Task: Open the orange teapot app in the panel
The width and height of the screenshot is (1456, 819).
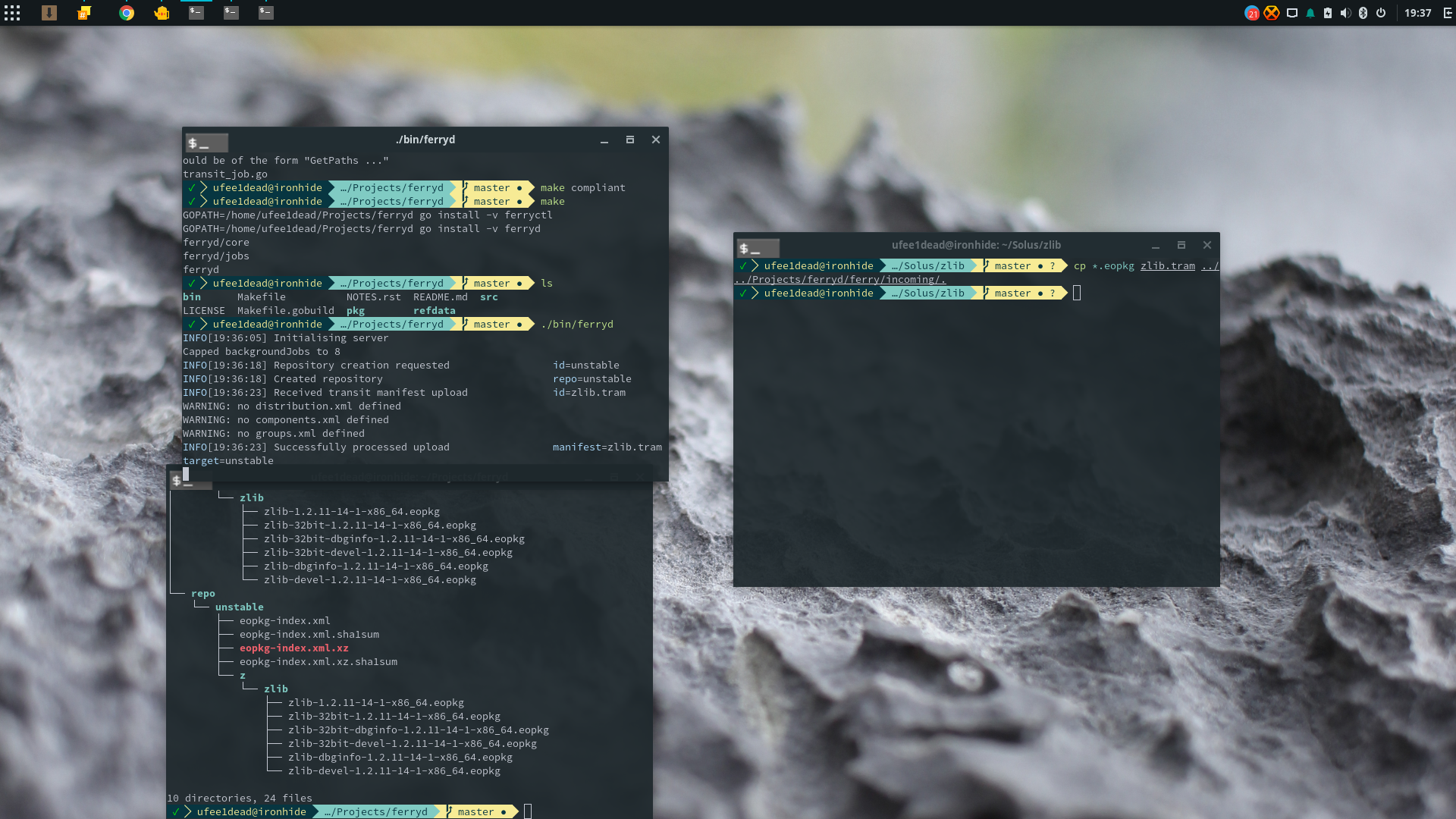Action: coord(162,13)
